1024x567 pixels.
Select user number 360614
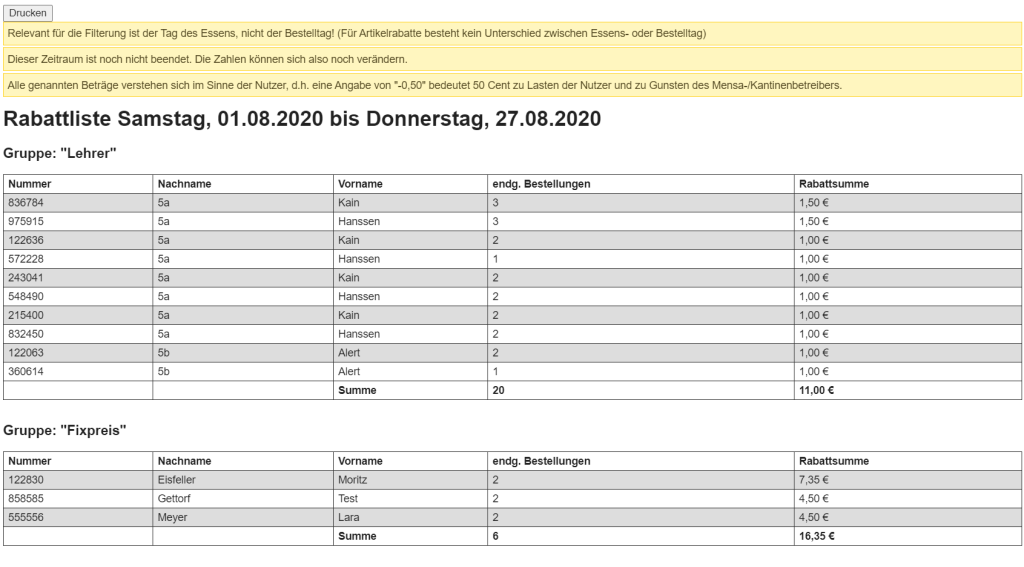pyautogui.click(x=26, y=372)
